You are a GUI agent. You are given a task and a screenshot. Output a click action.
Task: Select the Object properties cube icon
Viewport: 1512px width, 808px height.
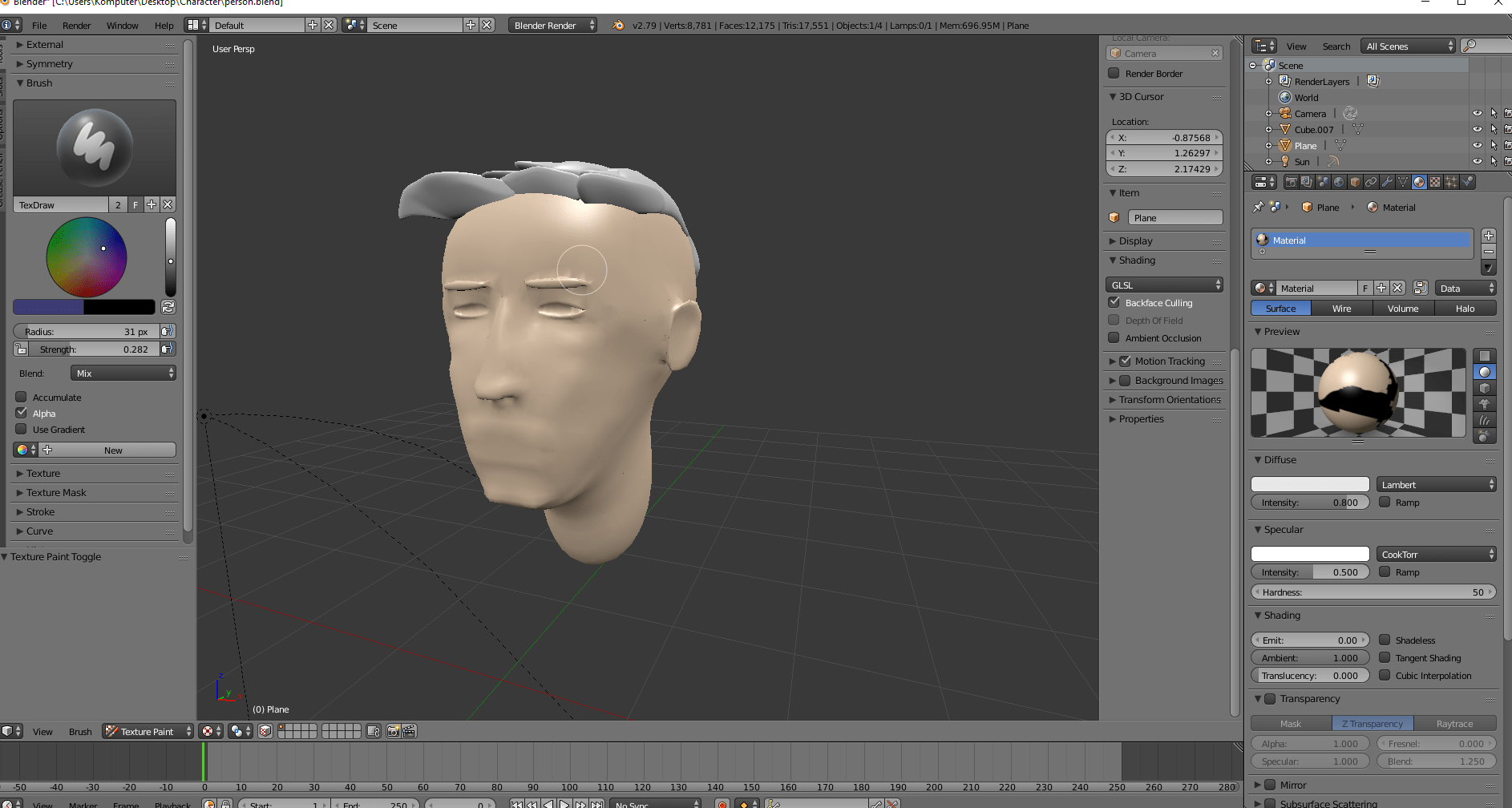pos(1355,182)
